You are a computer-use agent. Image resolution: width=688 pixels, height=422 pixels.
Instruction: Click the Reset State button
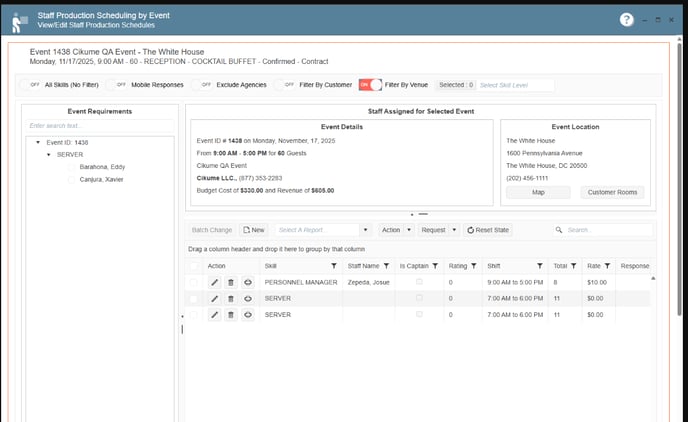[x=488, y=230]
